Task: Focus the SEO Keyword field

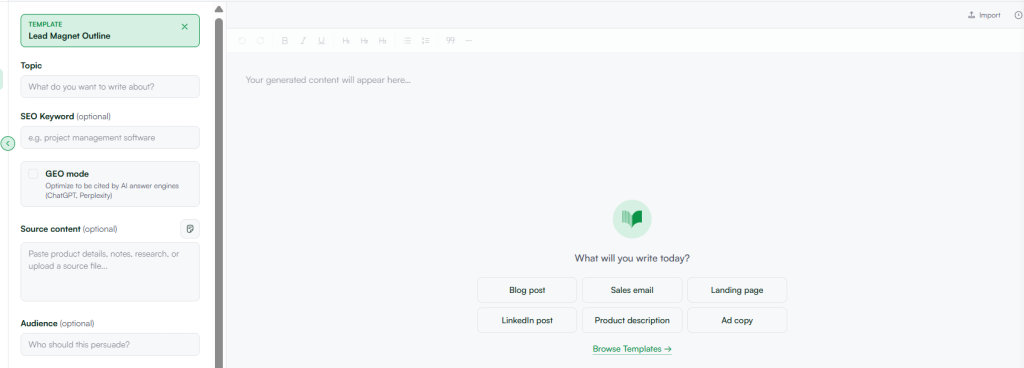Action: pos(110,138)
